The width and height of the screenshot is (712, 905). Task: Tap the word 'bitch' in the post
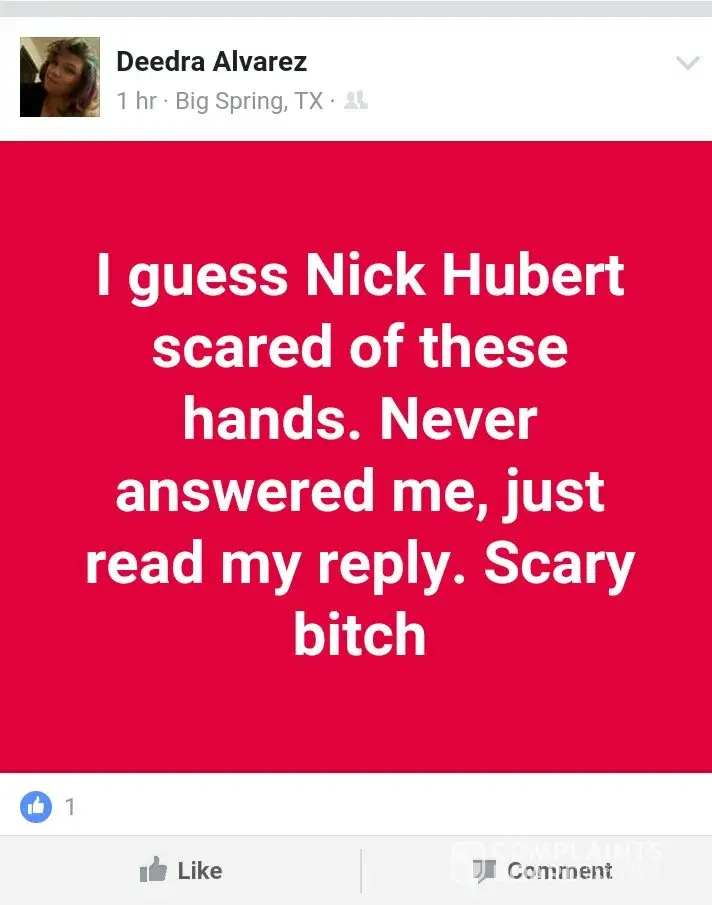pos(359,634)
